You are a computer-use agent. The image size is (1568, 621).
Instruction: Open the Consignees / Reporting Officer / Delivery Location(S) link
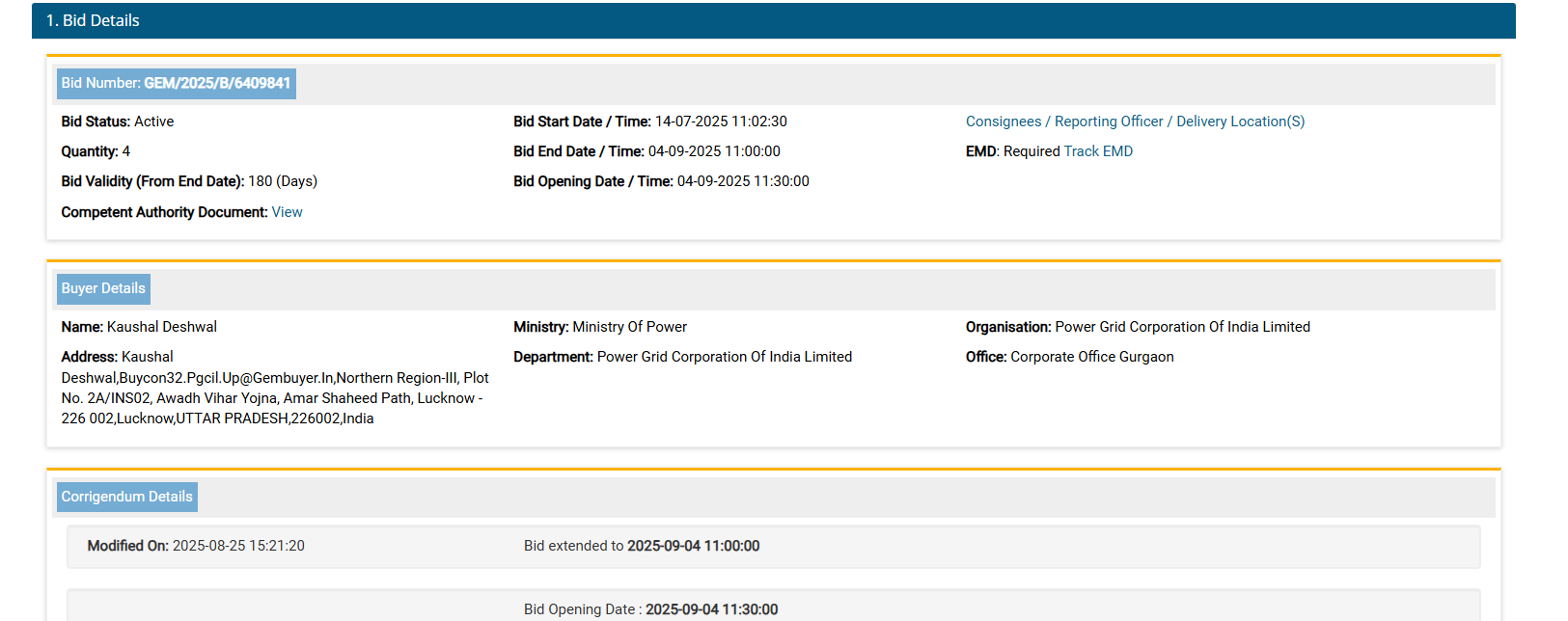(x=1135, y=121)
